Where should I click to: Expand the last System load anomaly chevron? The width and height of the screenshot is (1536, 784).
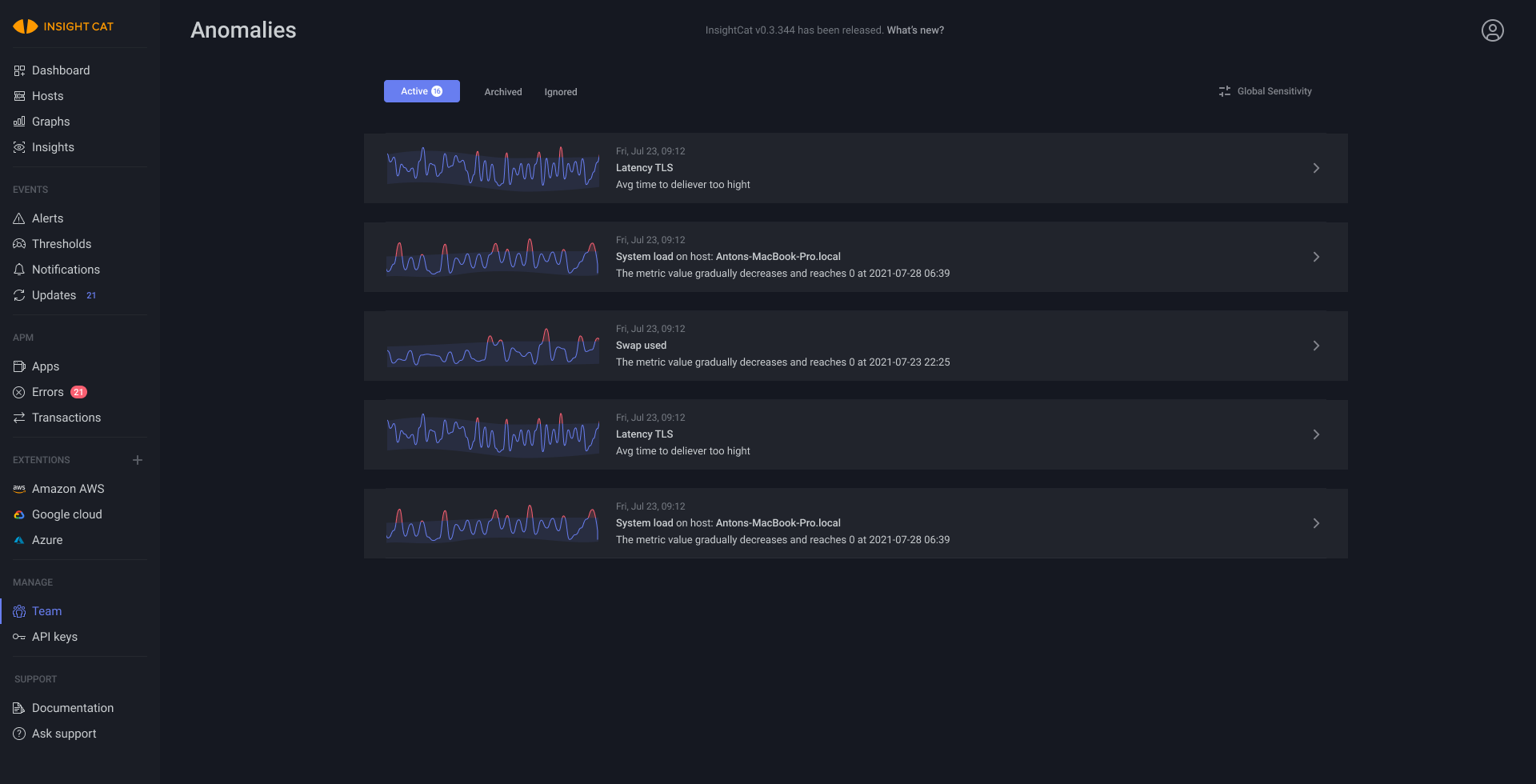[1316, 523]
